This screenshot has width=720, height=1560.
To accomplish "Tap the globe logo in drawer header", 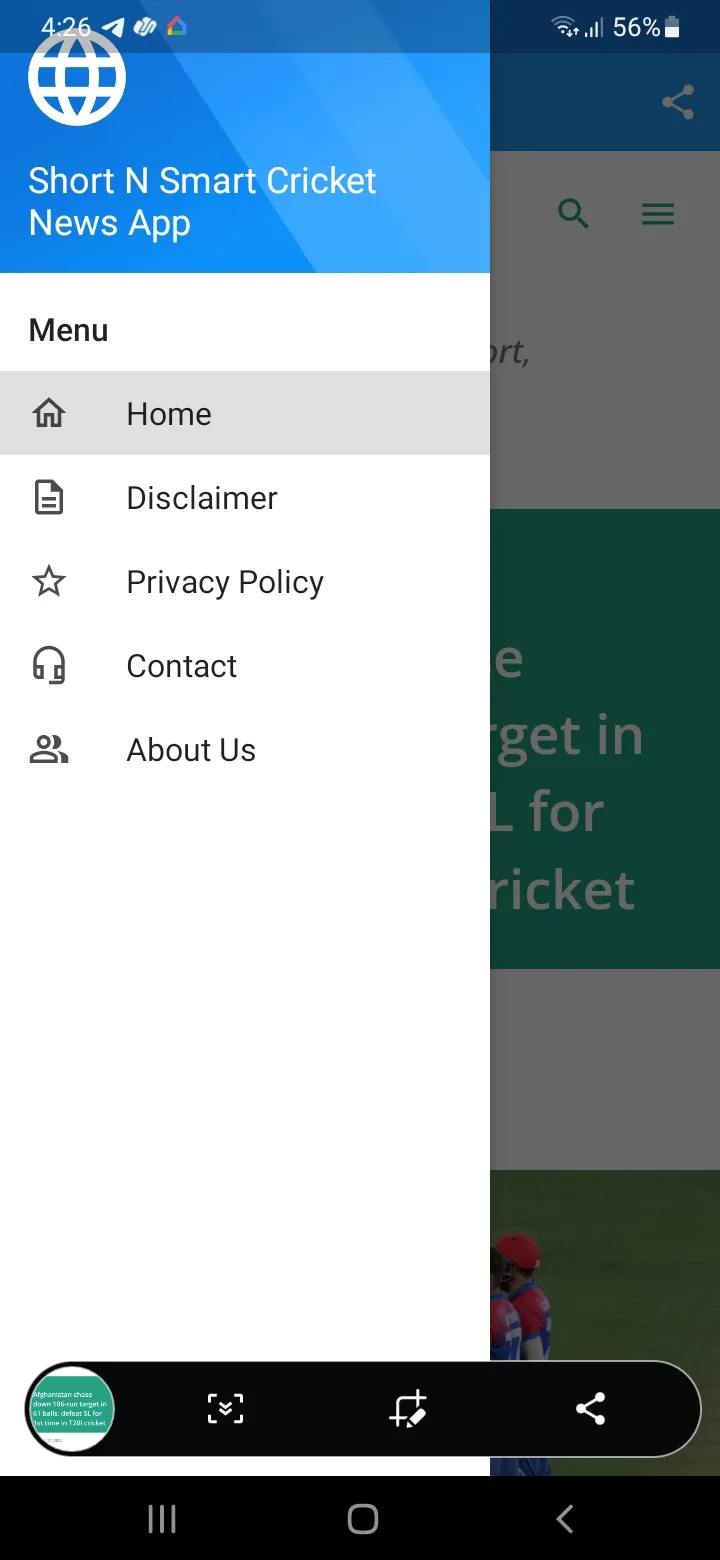I will tap(77, 78).
